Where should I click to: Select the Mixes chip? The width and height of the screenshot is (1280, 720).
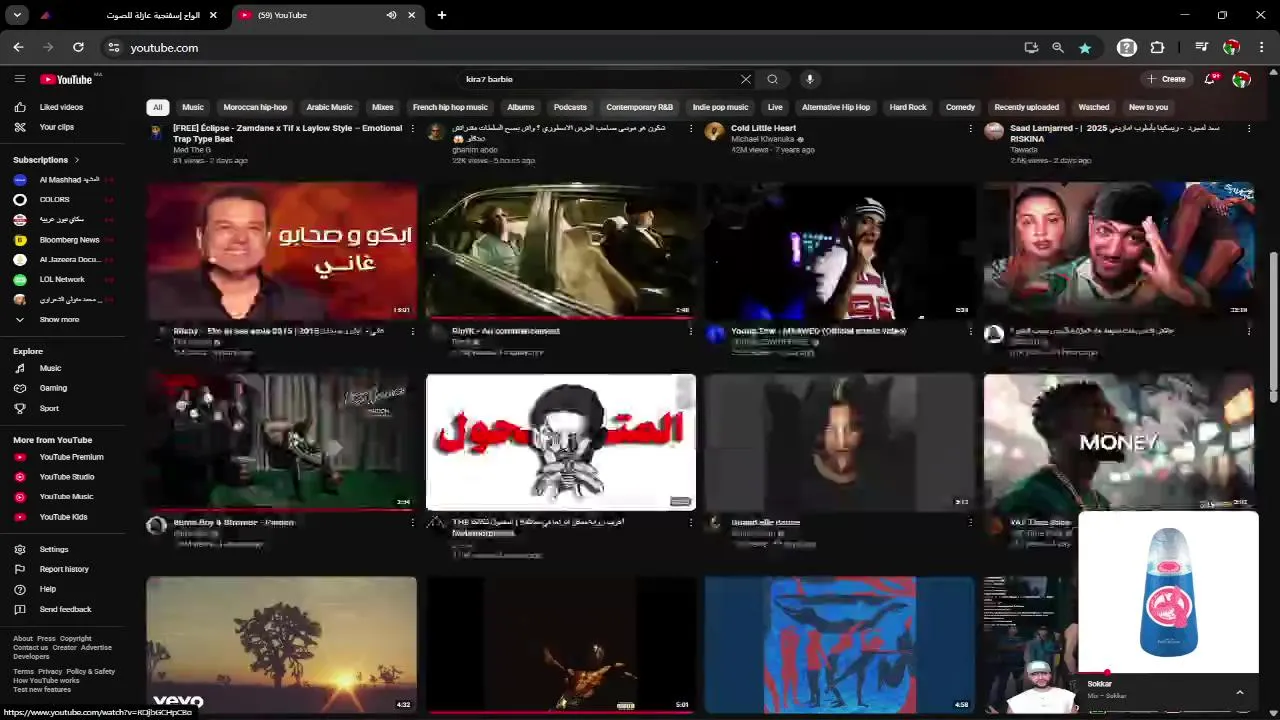tap(383, 107)
